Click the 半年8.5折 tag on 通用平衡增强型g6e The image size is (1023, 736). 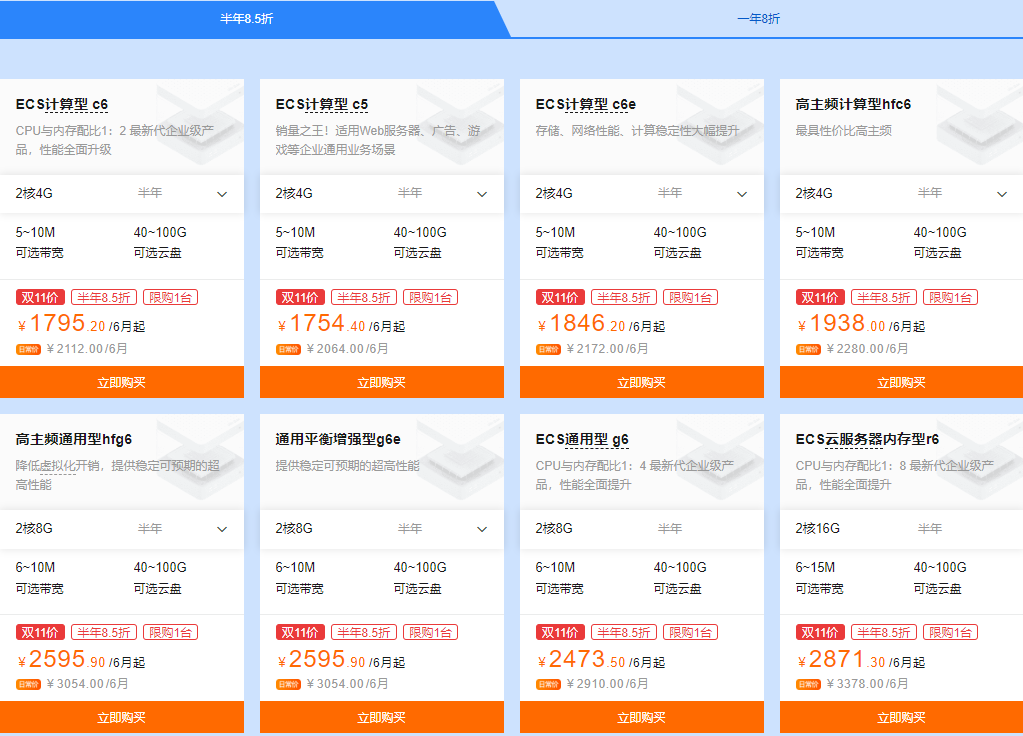[x=364, y=632]
